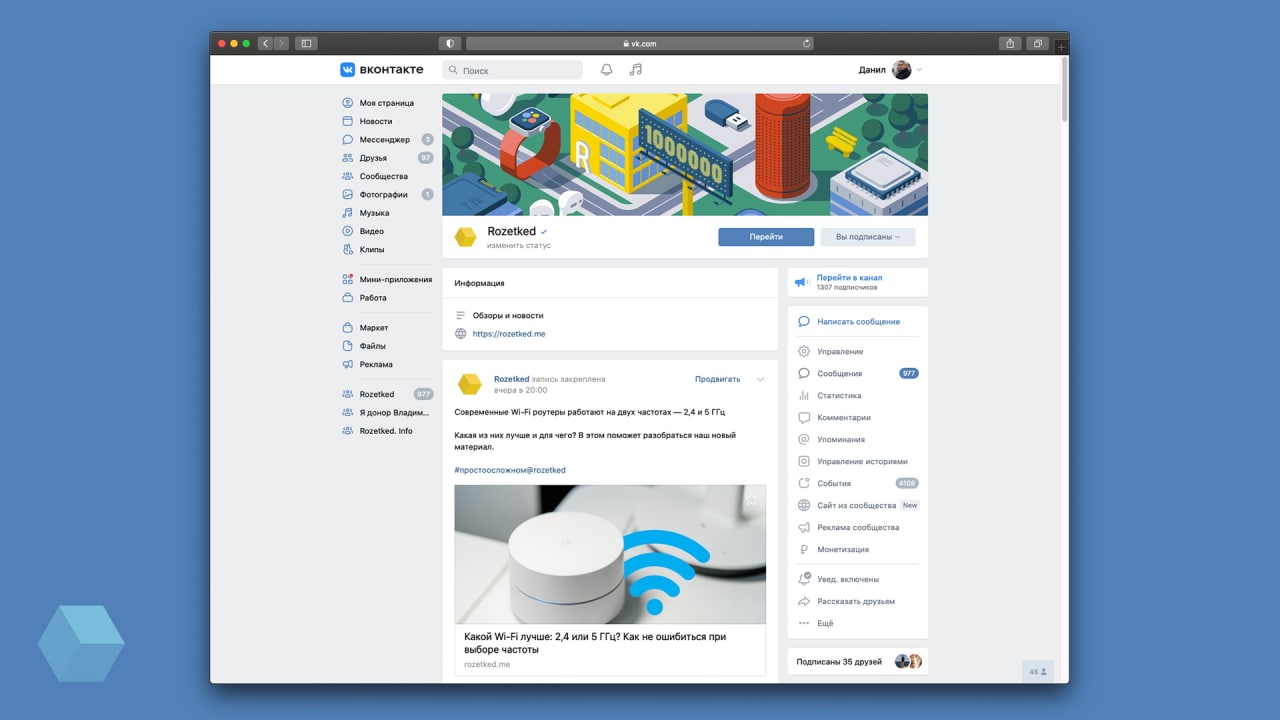The height and width of the screenshot is (720, 1280).
Task: Open Упоминания
Action: coord(841,440)
